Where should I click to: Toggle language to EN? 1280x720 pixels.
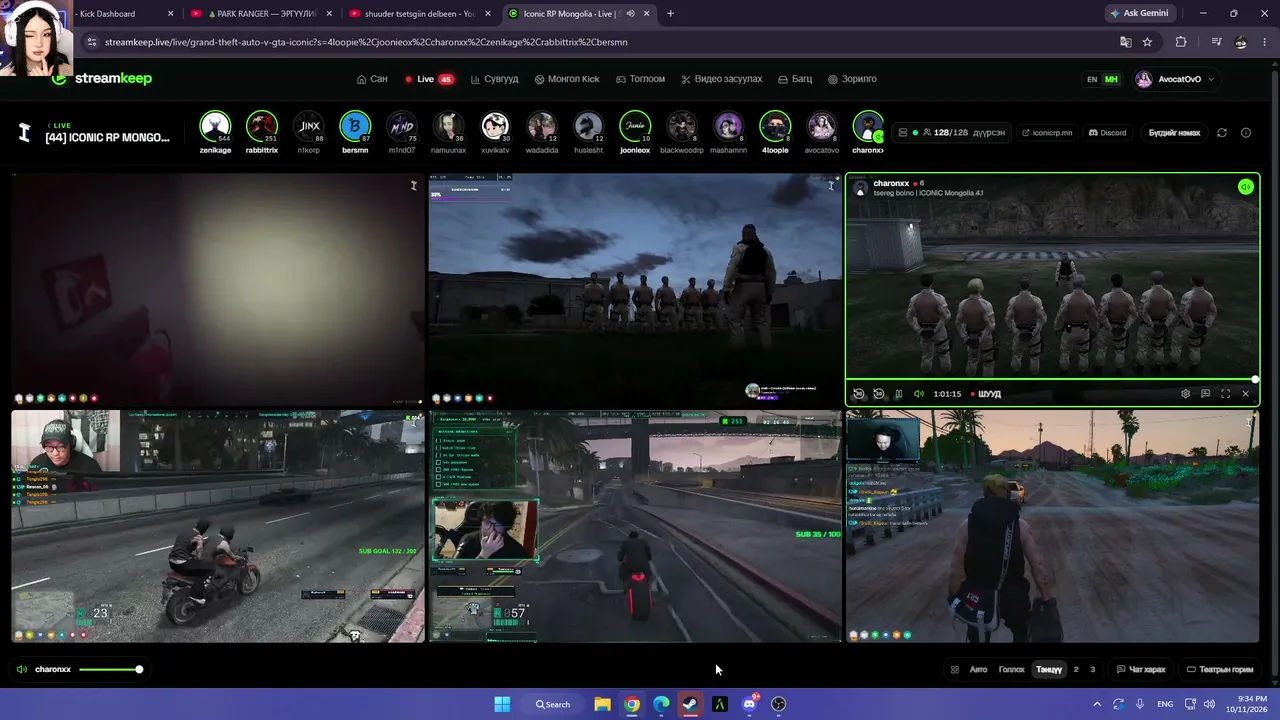pyautogui.click(x=1092, y=79)
